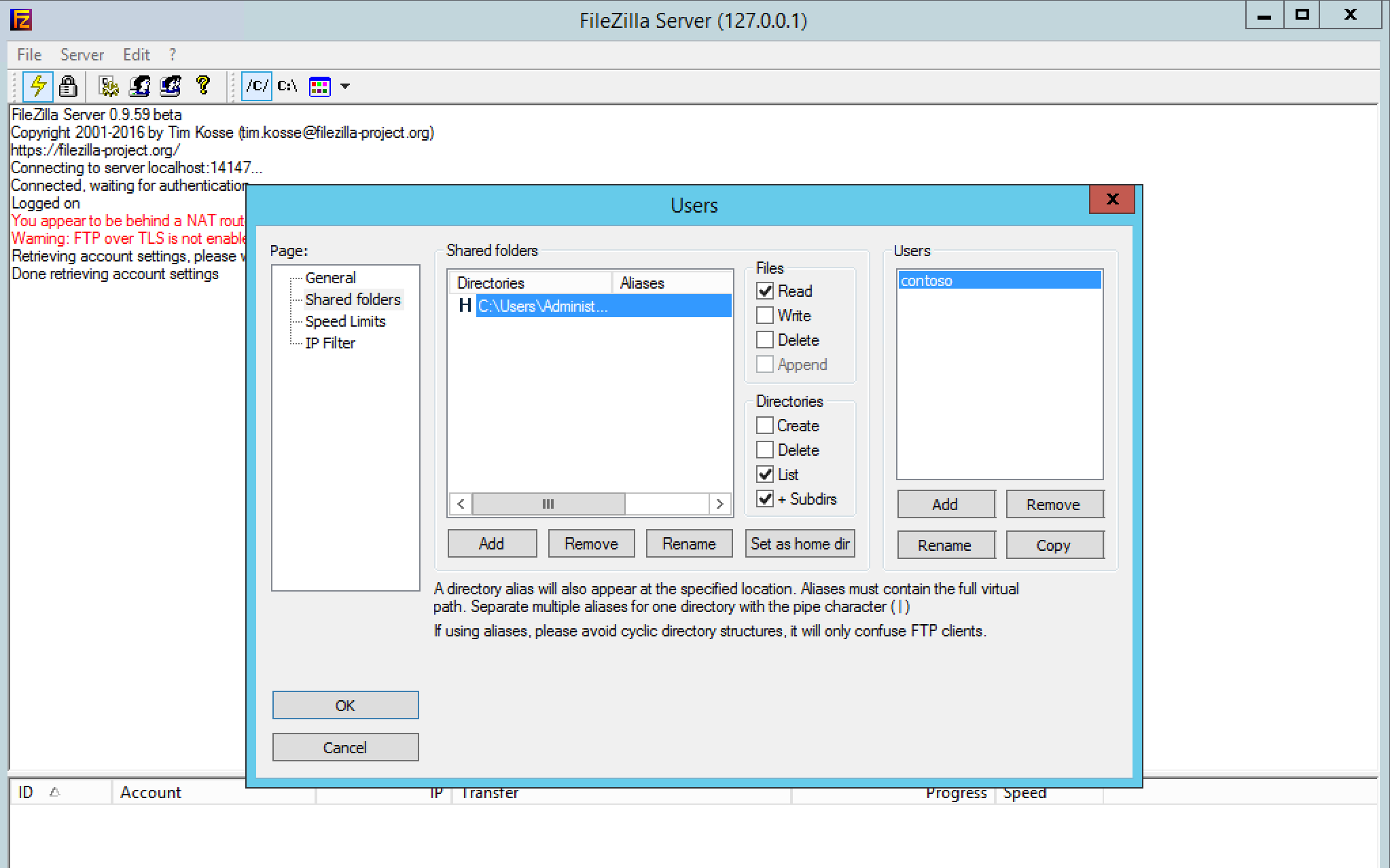1390x868 pixels.
Task: Open the Server menu
Action: [82, 54]
